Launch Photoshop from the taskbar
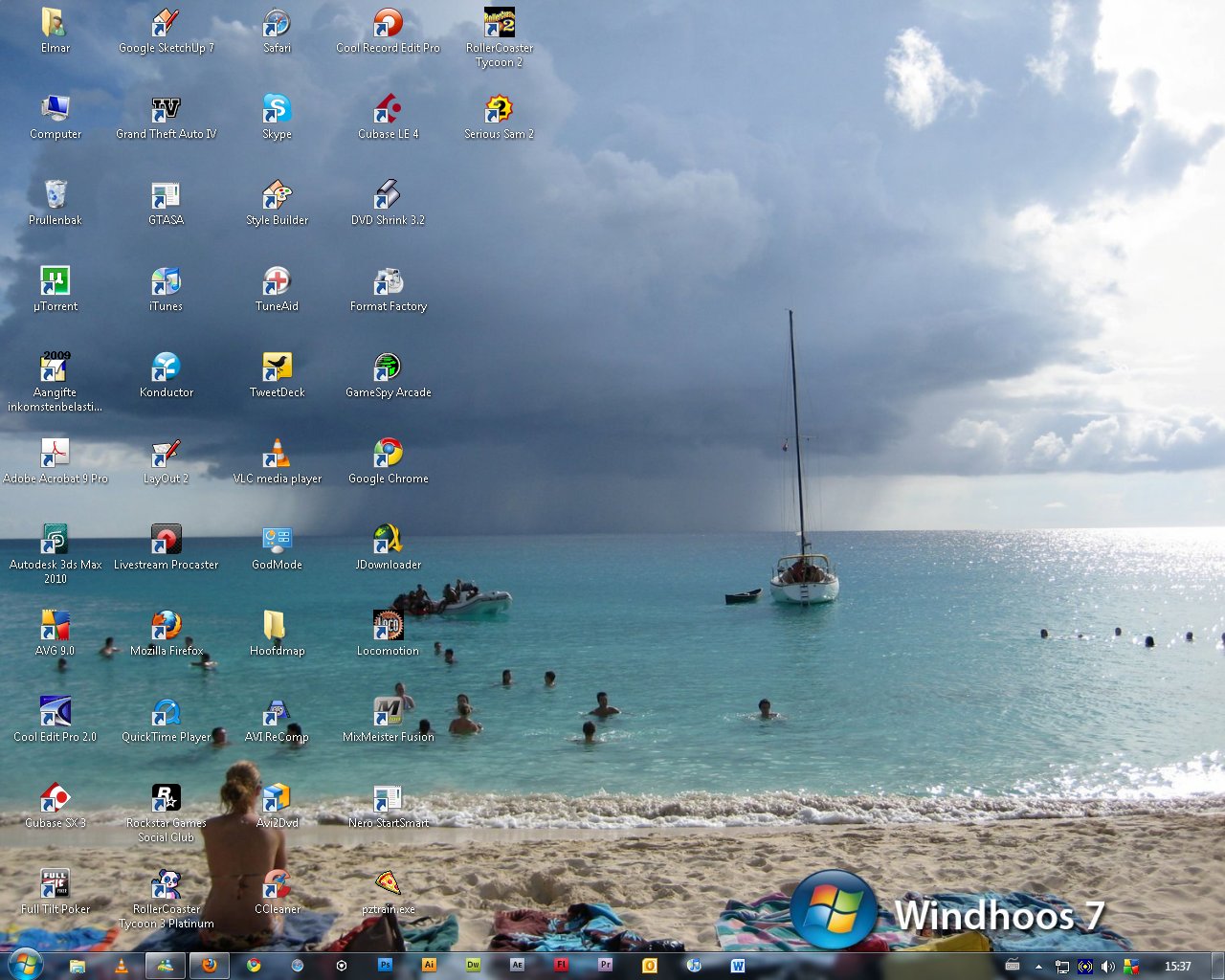 [385, 966]
